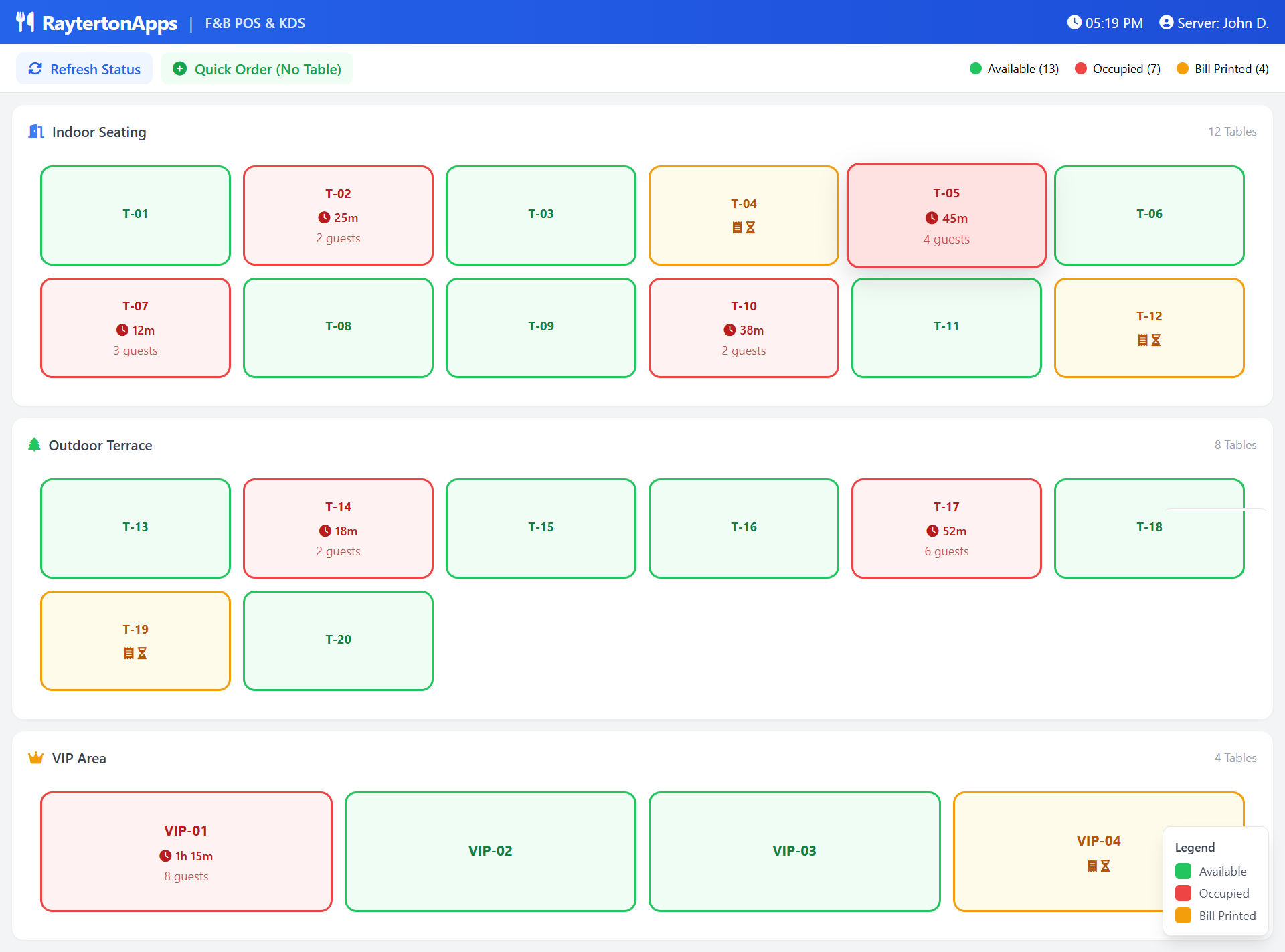
Task: Click the fork and knife RaytertonApps logo icon
Action: 25,22
